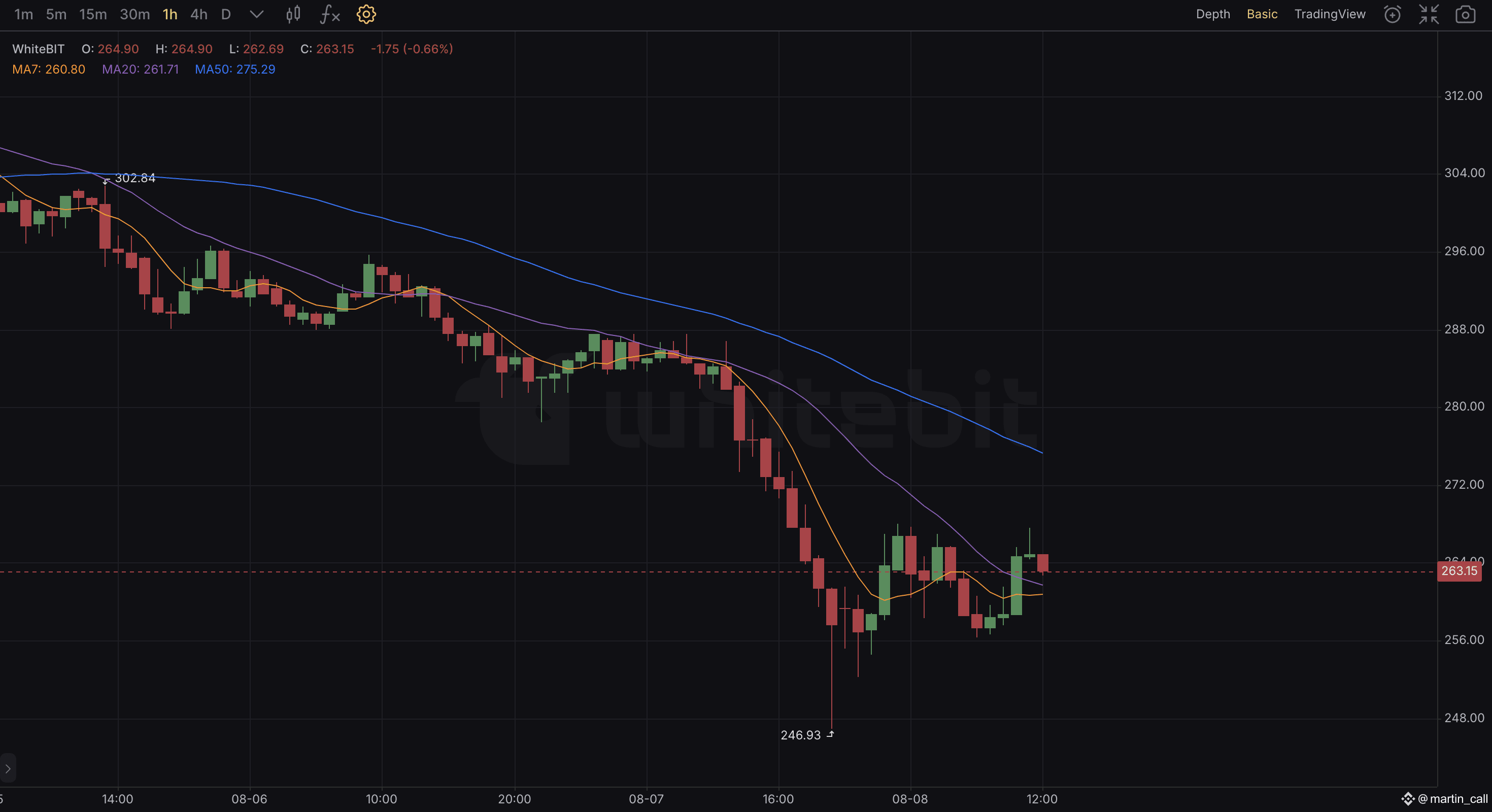1492x812 pixels.
Task: Toggle the MA50 indicator label
Action: [234, 69]
